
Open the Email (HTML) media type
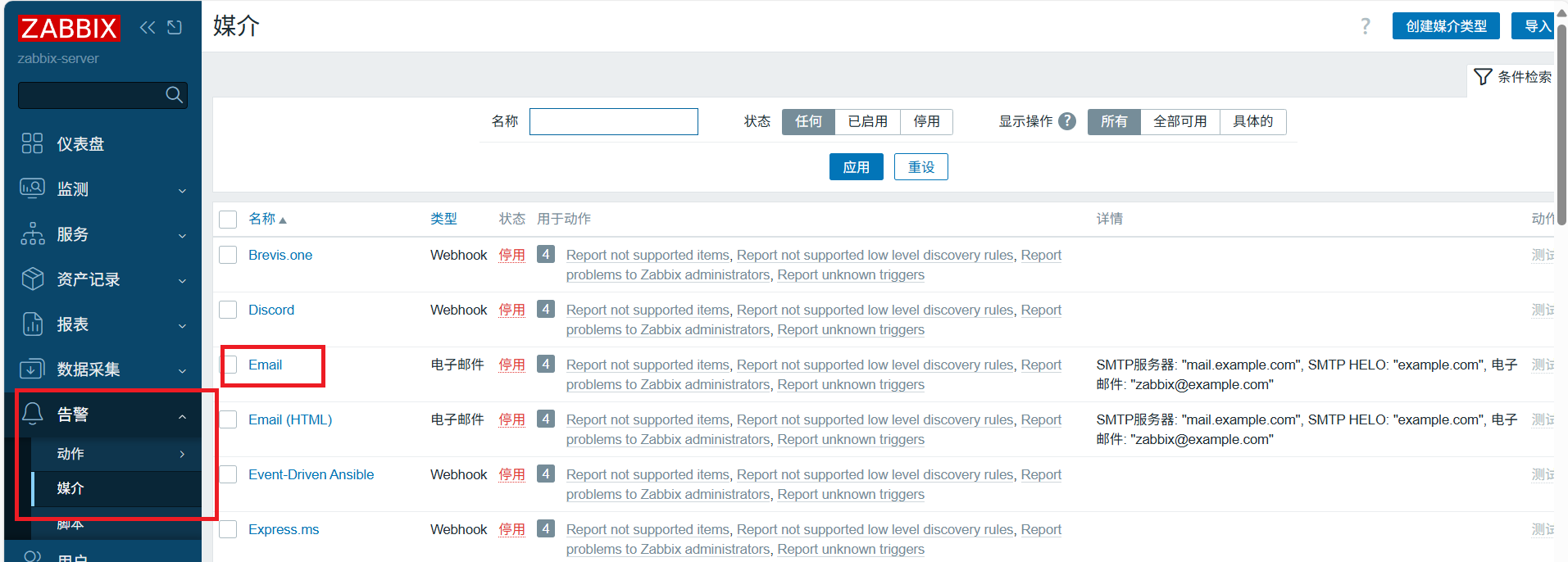[290, 419]
